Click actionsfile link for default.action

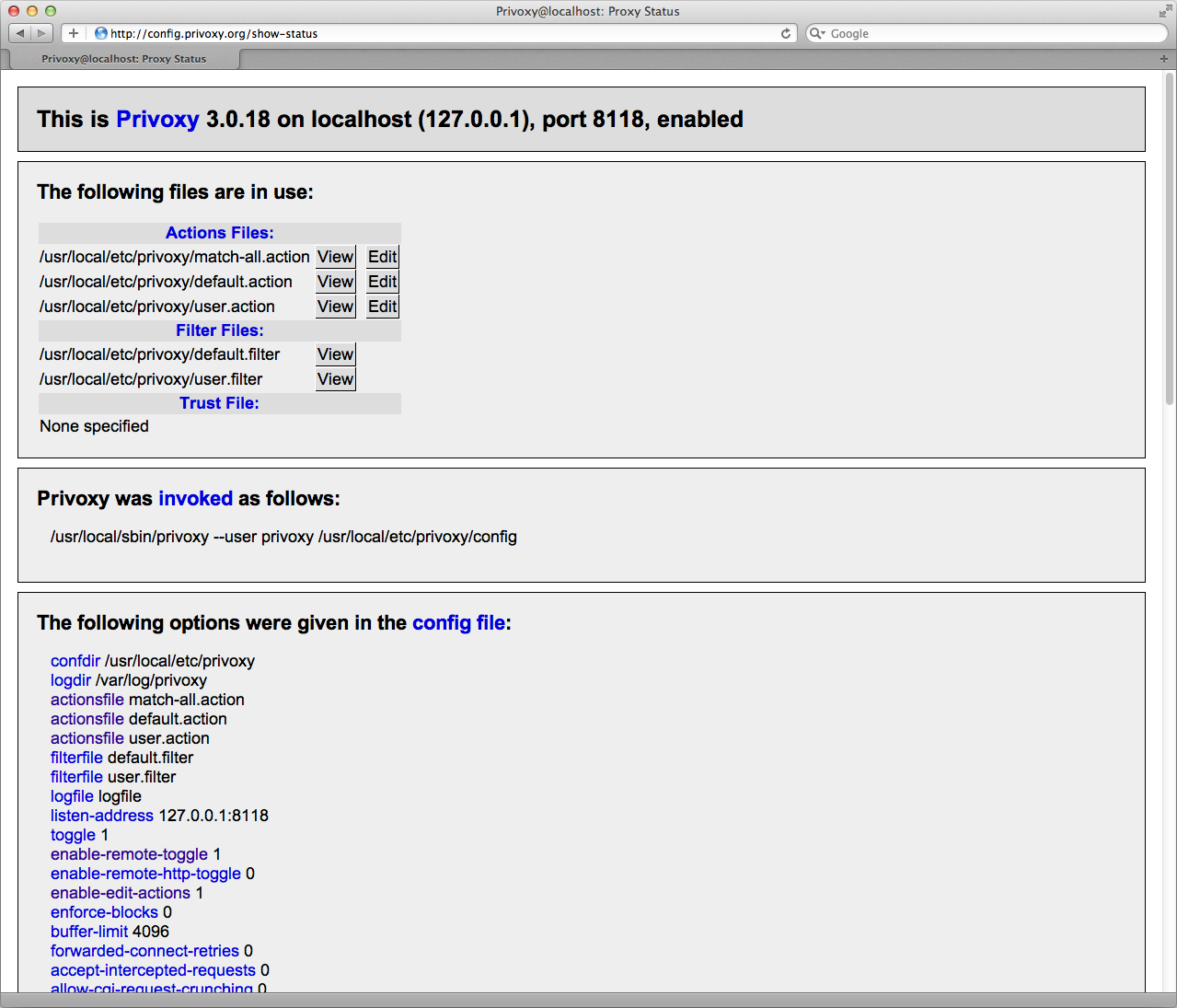87,719
